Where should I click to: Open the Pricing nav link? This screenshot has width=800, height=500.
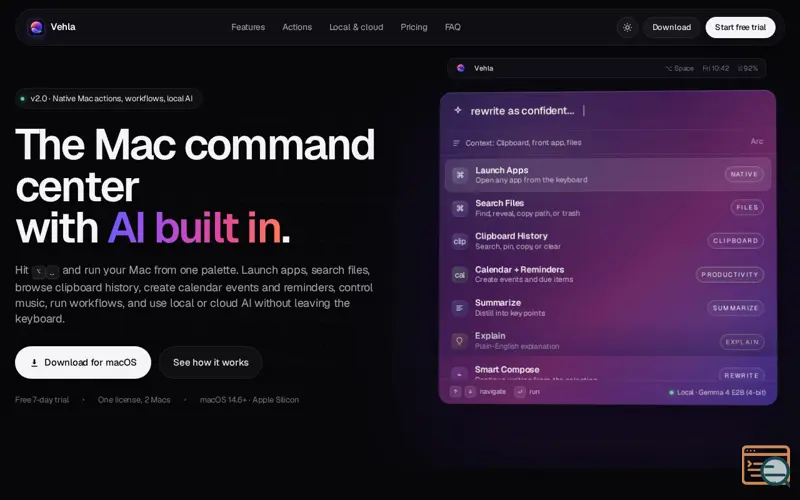tap(414, 27)
